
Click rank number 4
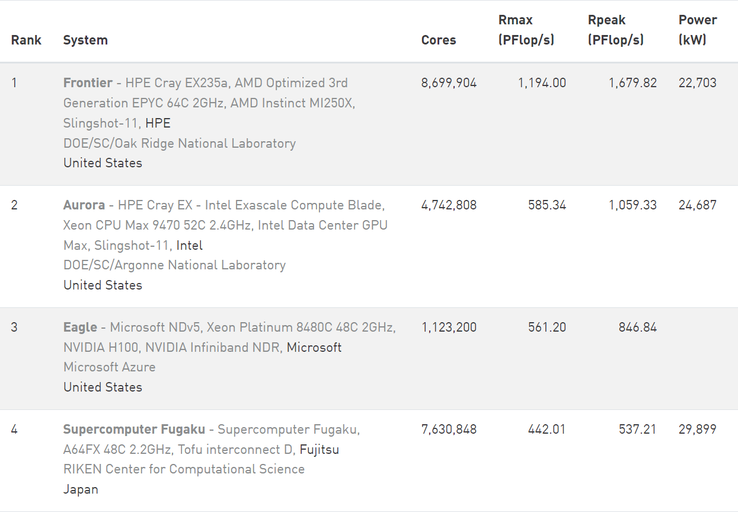coord(14,429)
